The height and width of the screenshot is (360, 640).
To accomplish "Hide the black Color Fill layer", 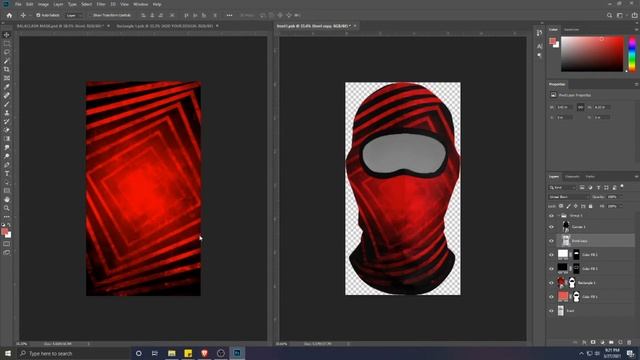I will [551, 269].
